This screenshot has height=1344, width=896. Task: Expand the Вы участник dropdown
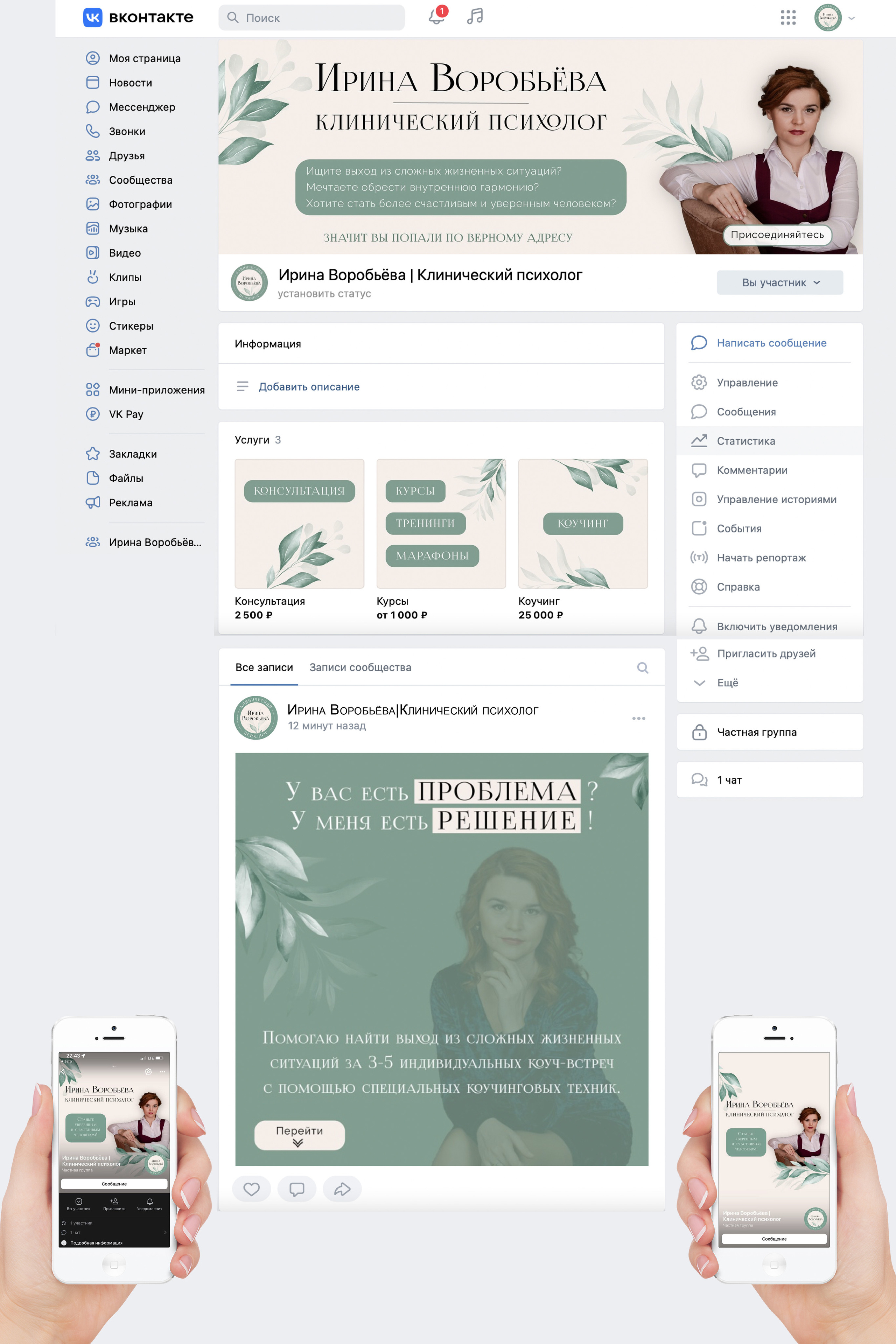[x=779, y=282]
